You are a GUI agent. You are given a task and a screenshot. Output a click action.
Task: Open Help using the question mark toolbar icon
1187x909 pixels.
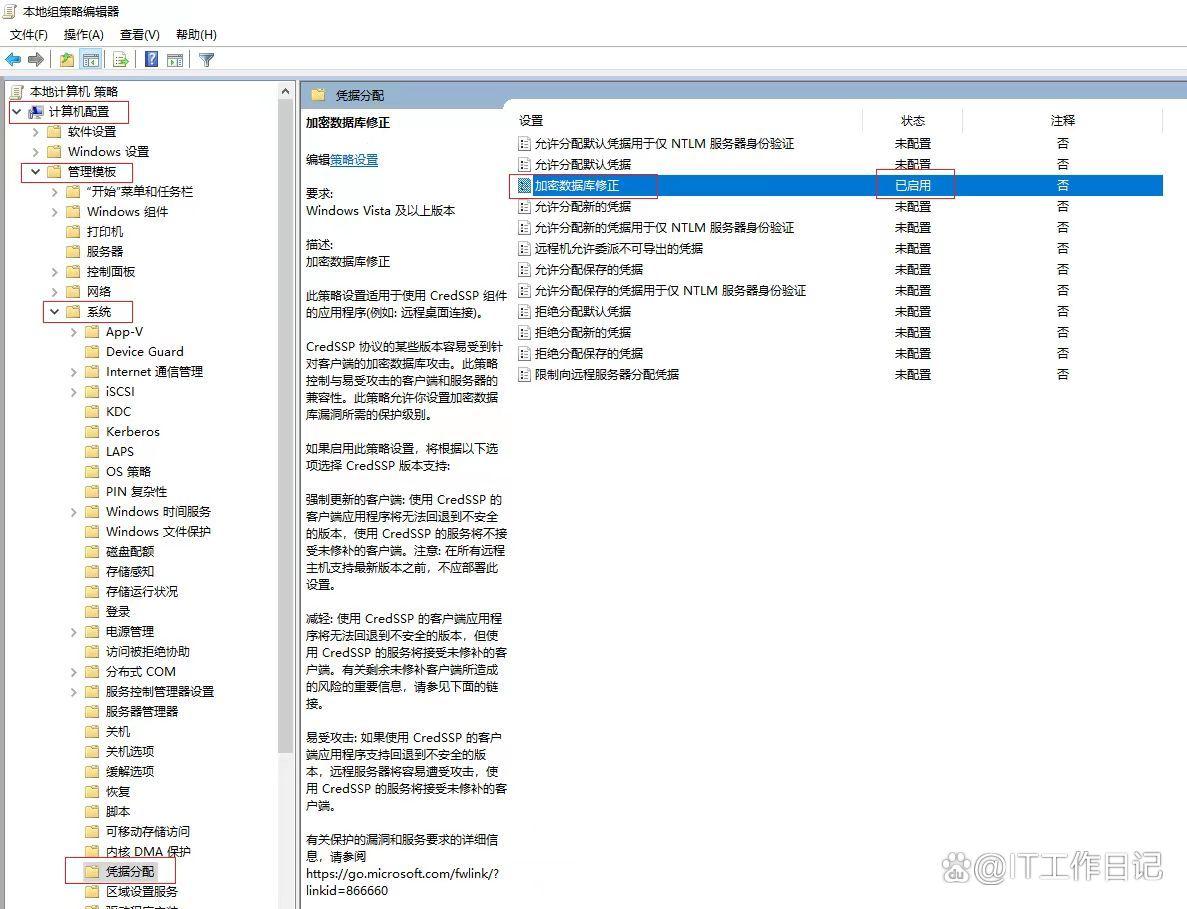pos(150,59)
